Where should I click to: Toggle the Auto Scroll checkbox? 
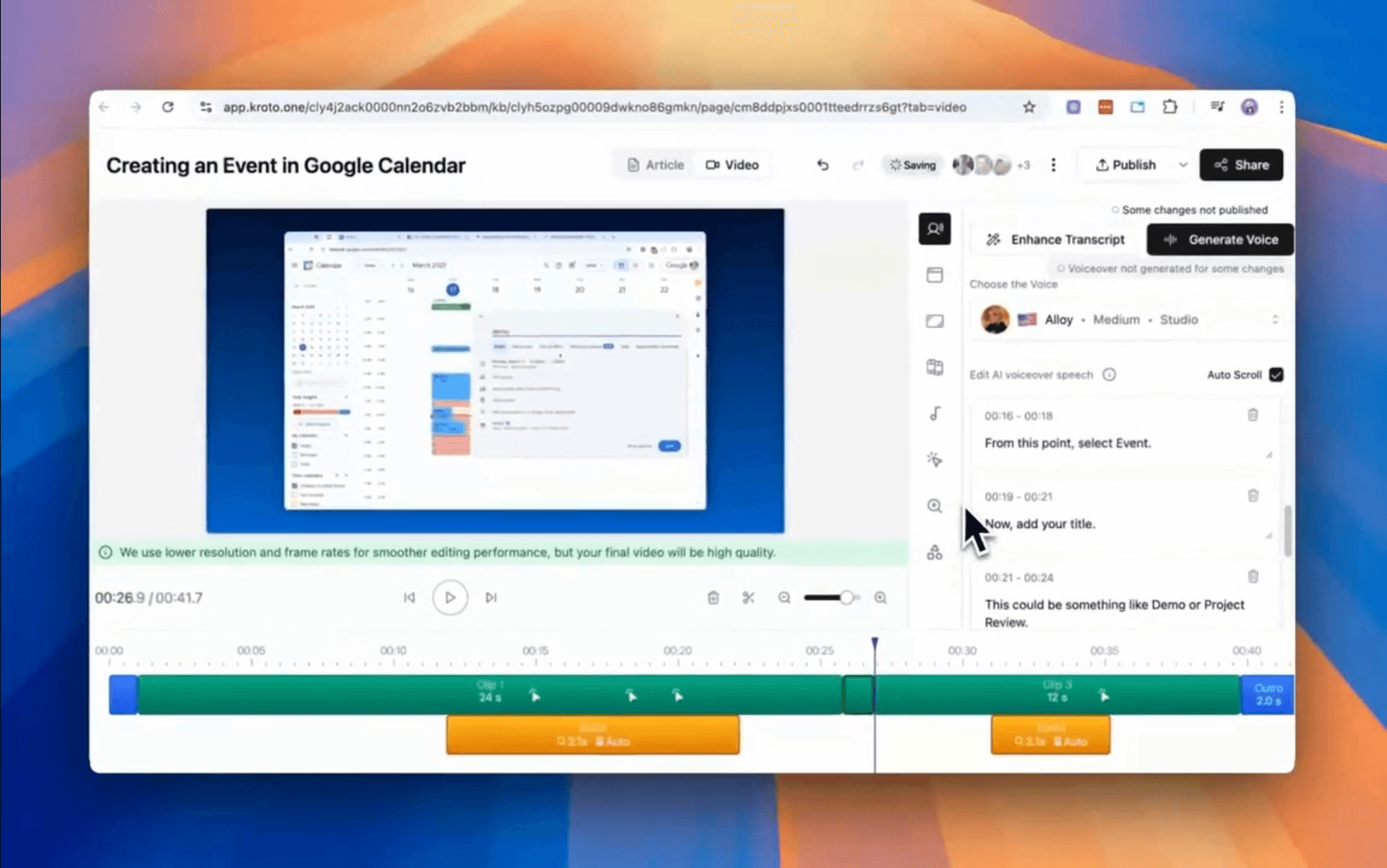coord(1277,375)
